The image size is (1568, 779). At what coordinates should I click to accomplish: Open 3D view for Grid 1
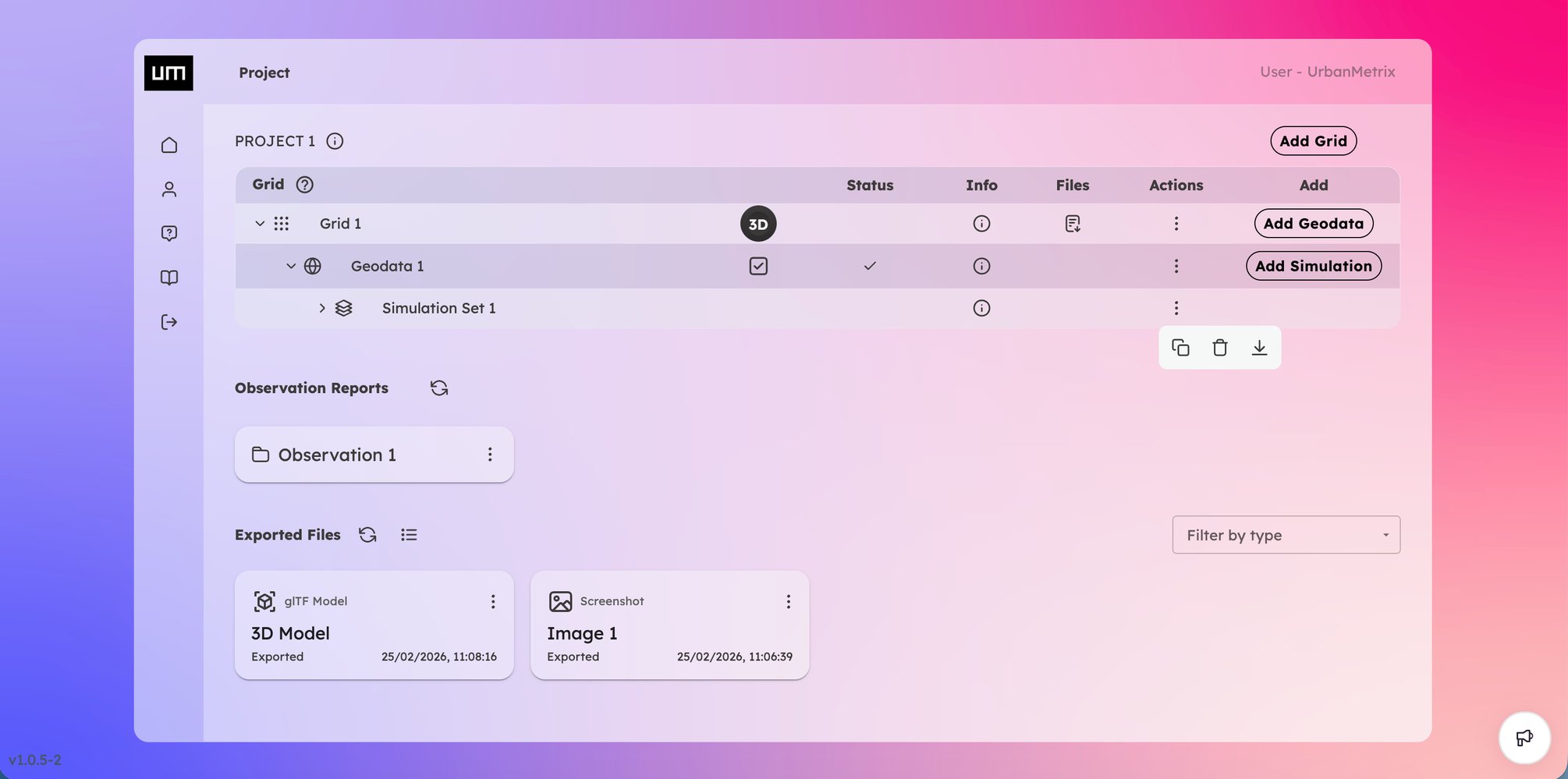[758, 224]
